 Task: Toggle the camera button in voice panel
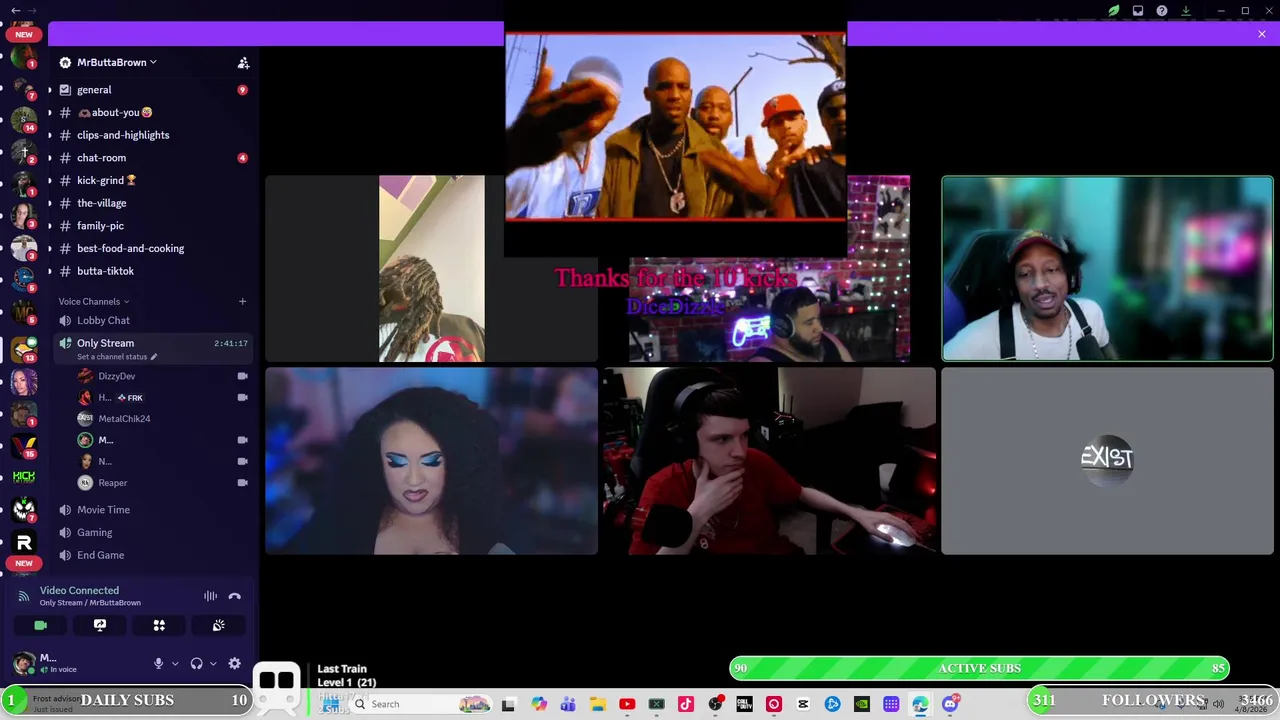click(40, 625)
